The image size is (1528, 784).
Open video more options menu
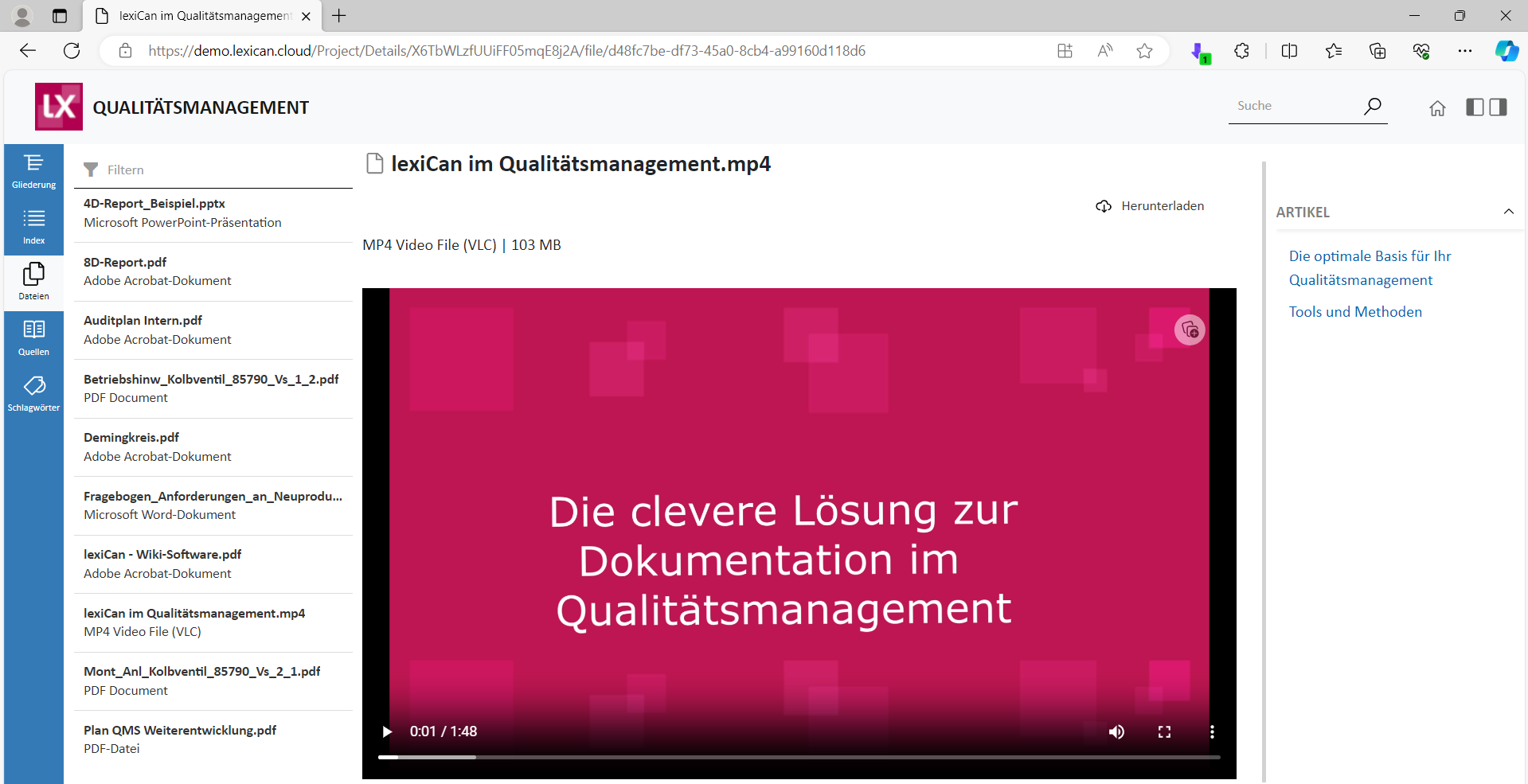(1212, 731)
